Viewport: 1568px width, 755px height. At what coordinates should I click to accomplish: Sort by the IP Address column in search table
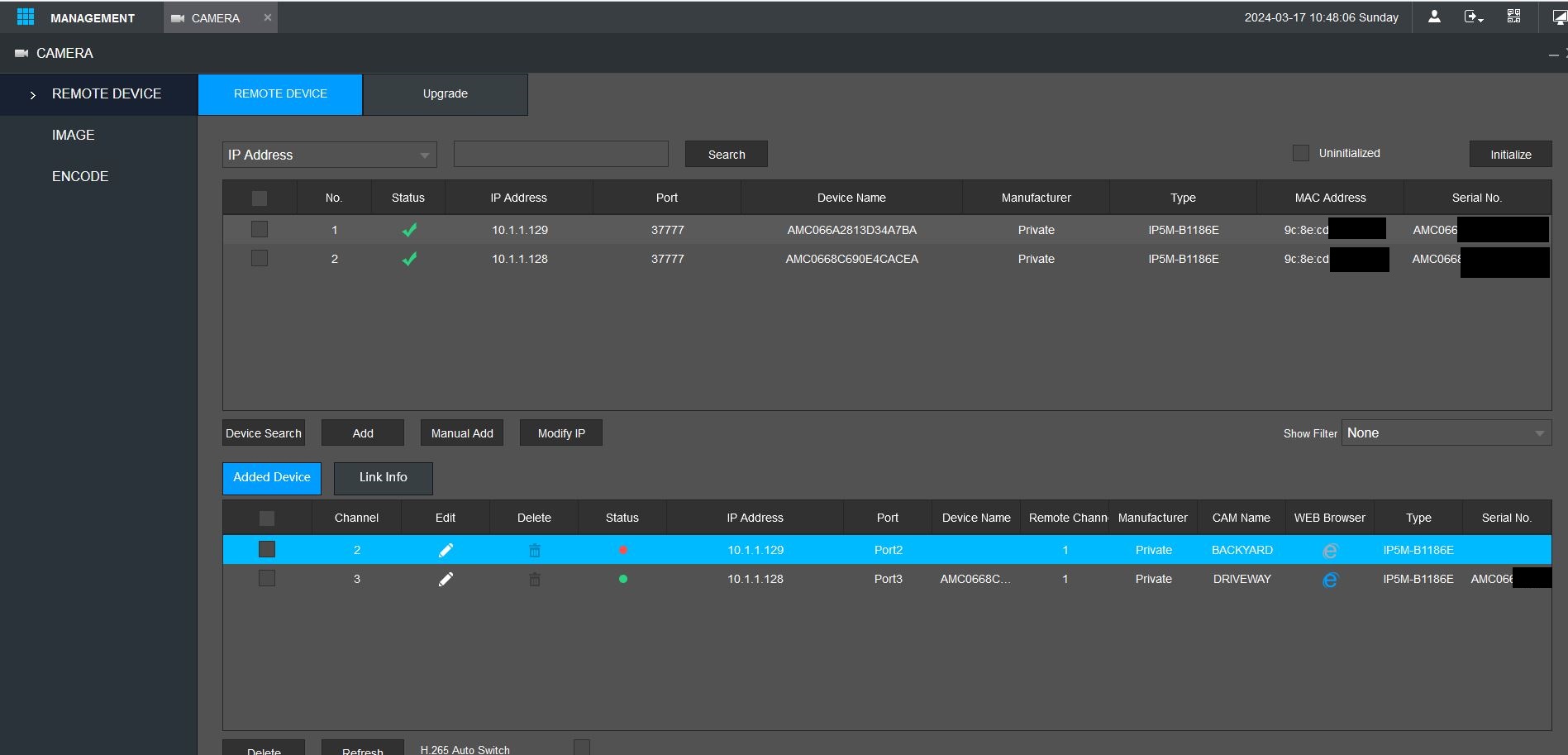pyautogui.click(x=519, y=198)
